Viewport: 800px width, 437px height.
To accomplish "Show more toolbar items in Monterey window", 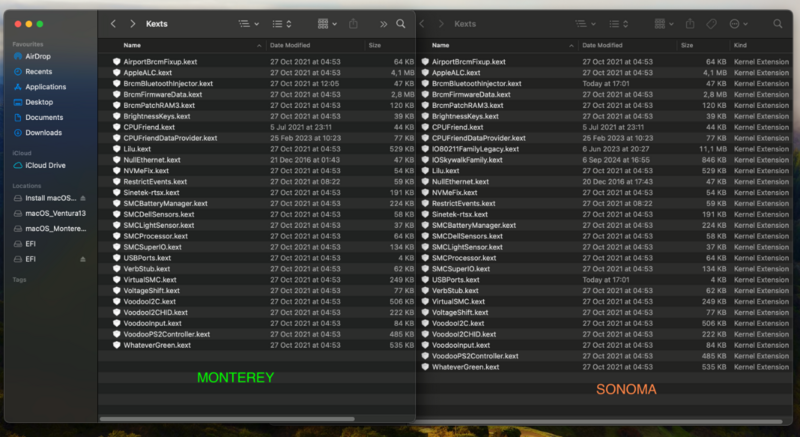I will tap(384, 24).
